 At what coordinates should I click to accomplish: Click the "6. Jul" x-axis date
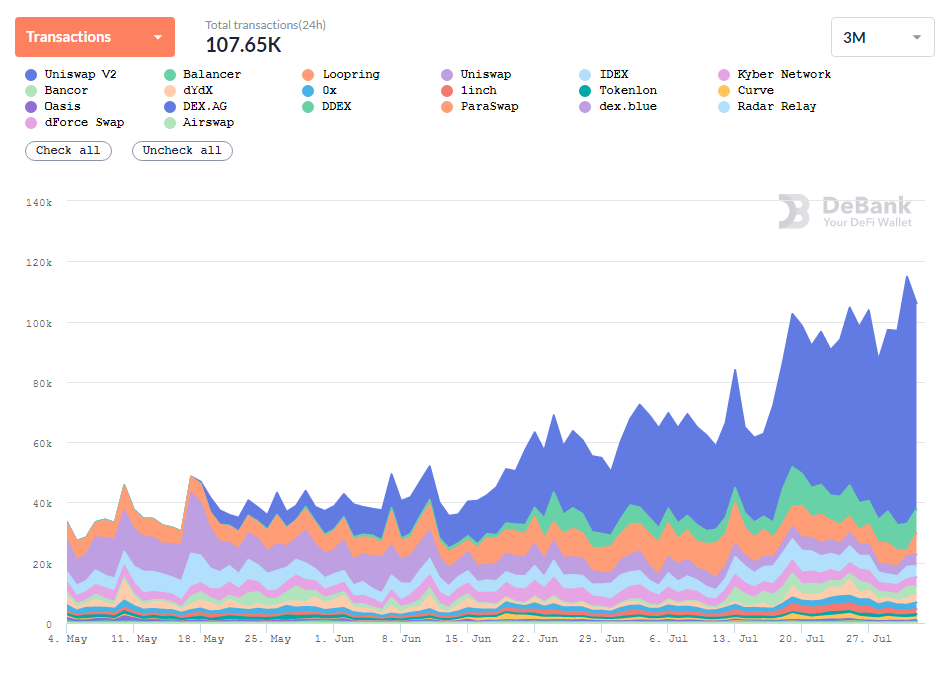668,638
